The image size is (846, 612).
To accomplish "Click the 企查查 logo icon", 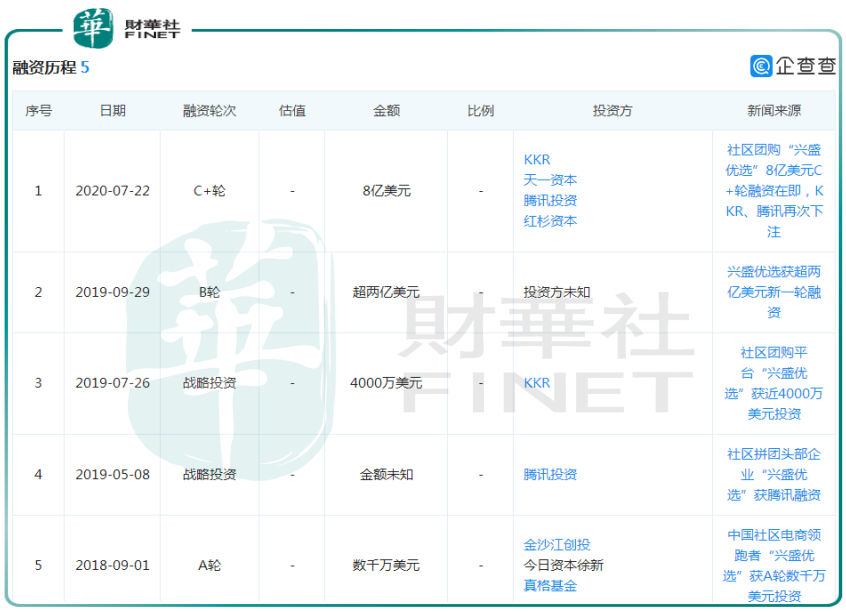I will coord(761,66).
